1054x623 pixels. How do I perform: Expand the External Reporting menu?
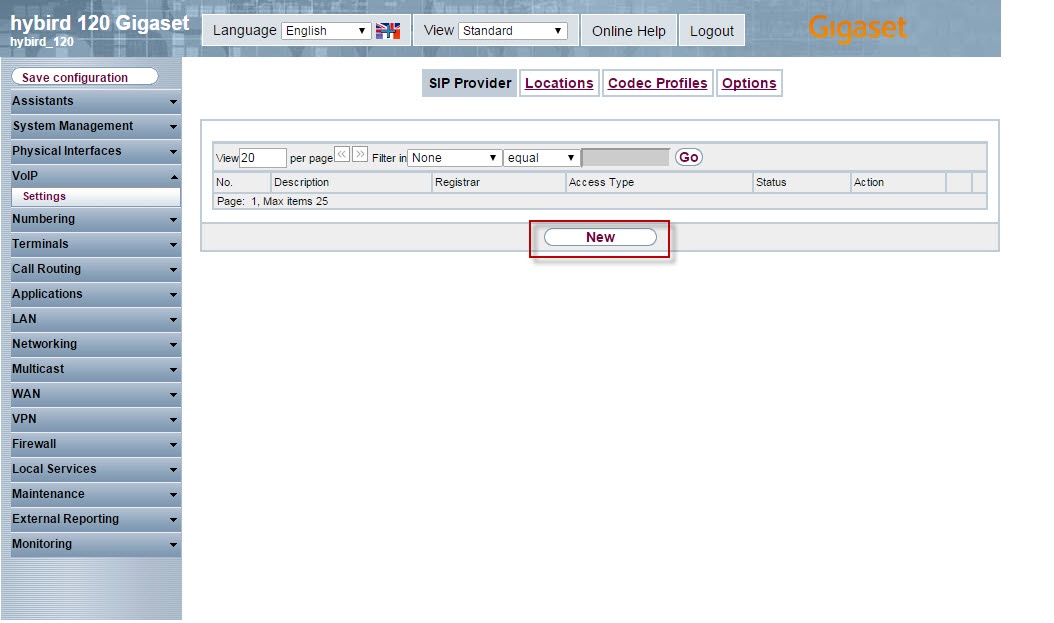click(x=95, y=519)
